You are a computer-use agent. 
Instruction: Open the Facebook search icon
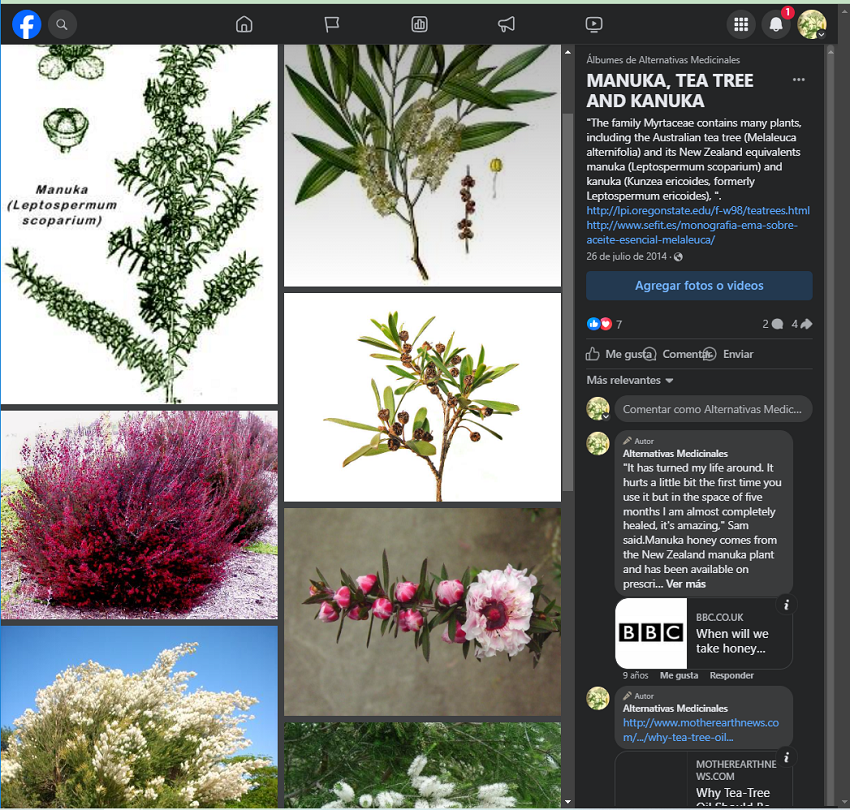61,24
